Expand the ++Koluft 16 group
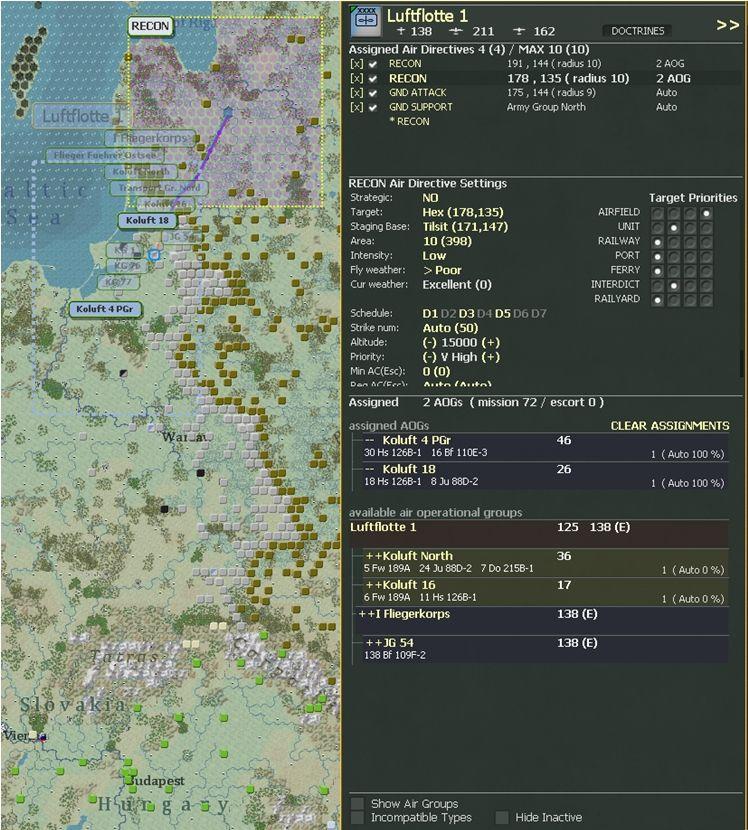The width and height of the screenshot is (748, 830). (x=374, y=585)
